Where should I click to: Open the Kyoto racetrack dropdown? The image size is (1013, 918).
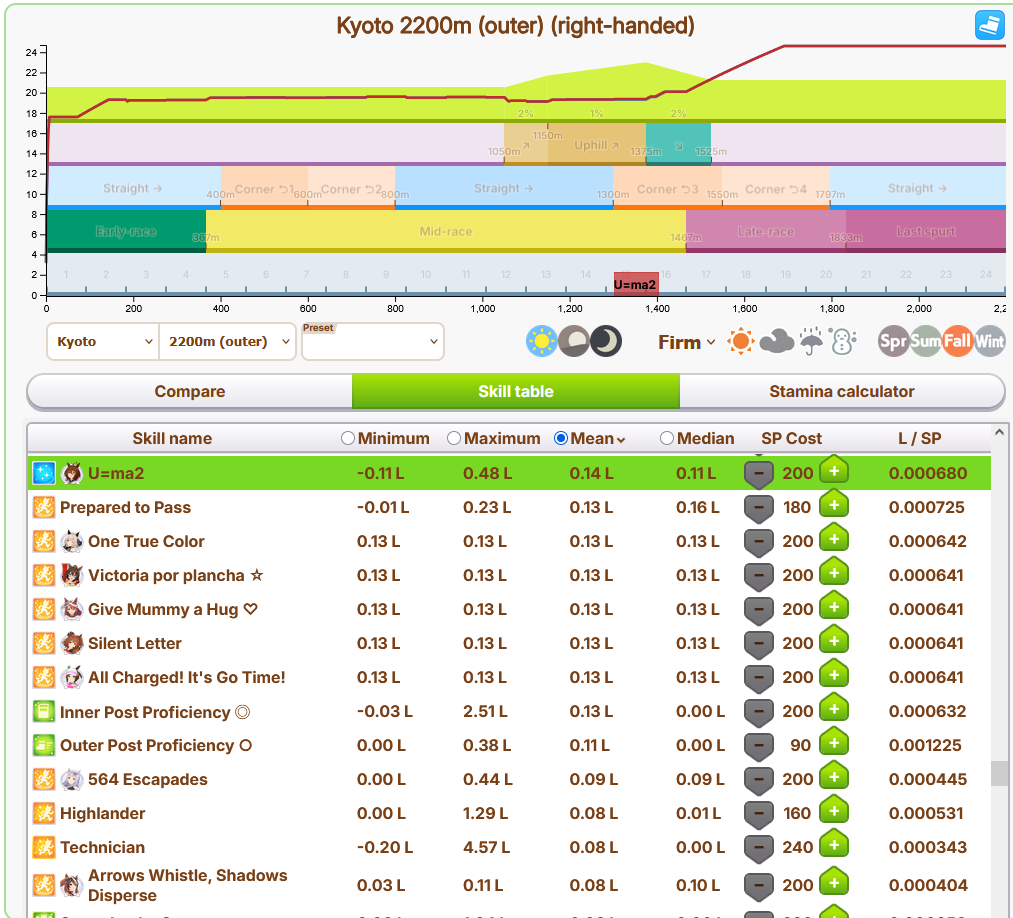point(103,341)
